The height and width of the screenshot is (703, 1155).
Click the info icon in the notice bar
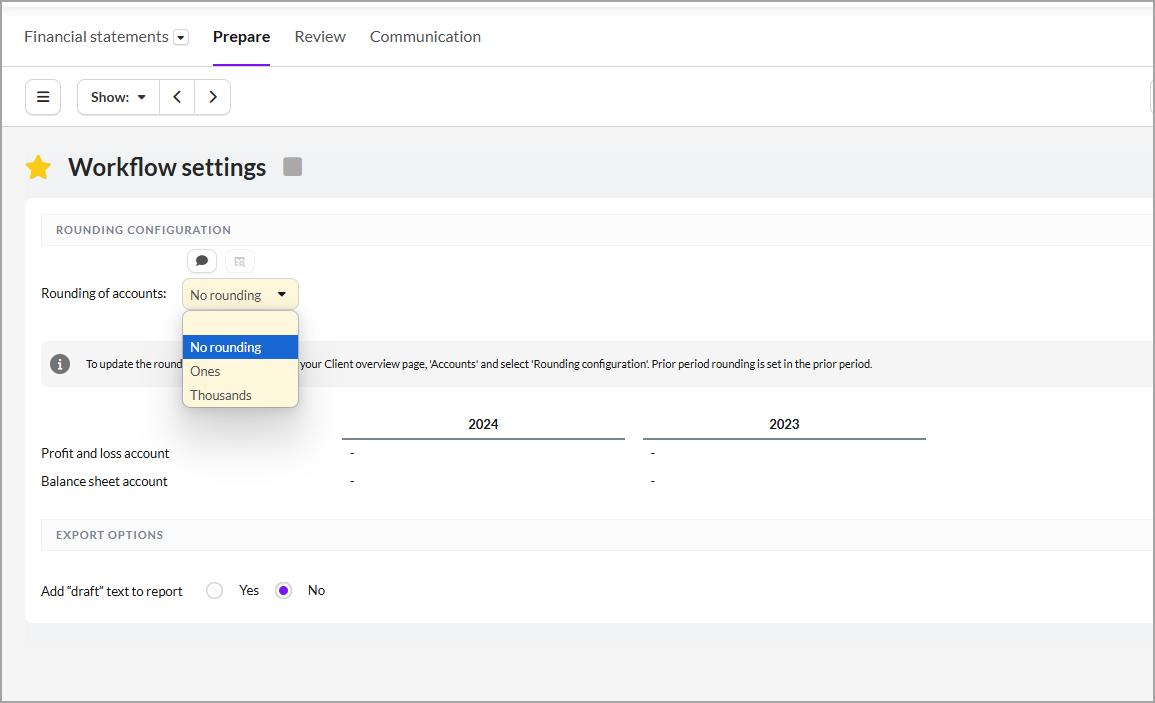click(60, 364)
